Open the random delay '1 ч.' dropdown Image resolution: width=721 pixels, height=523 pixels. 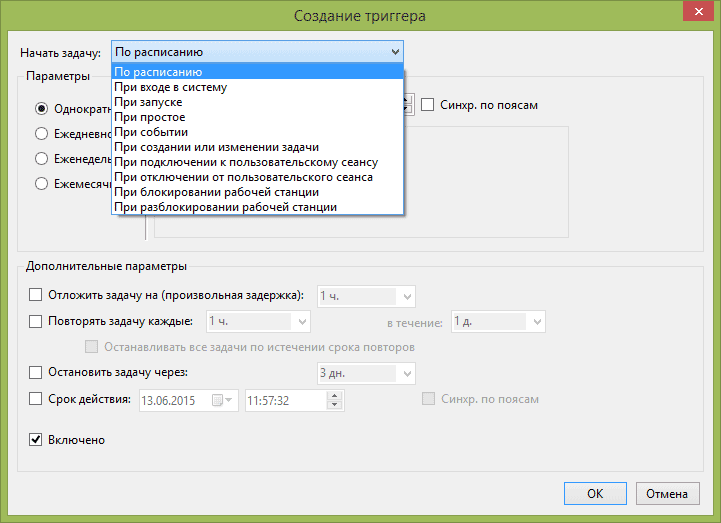[407, 297]
